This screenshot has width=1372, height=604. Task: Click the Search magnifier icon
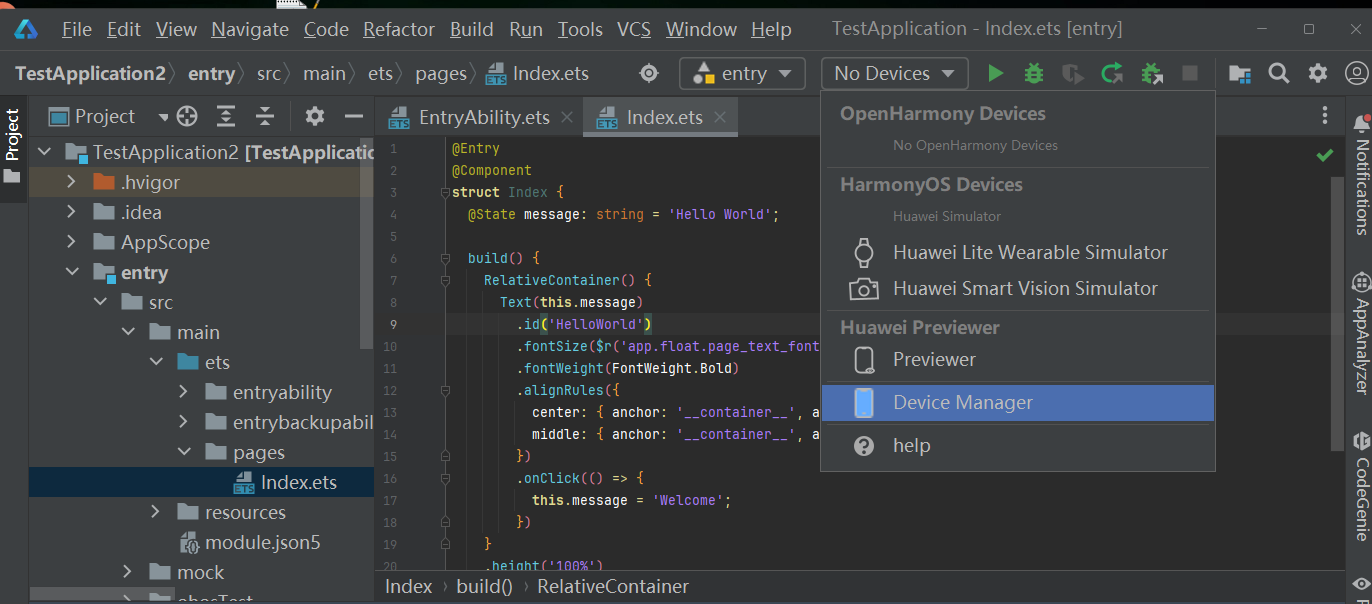click(1279, 73)
